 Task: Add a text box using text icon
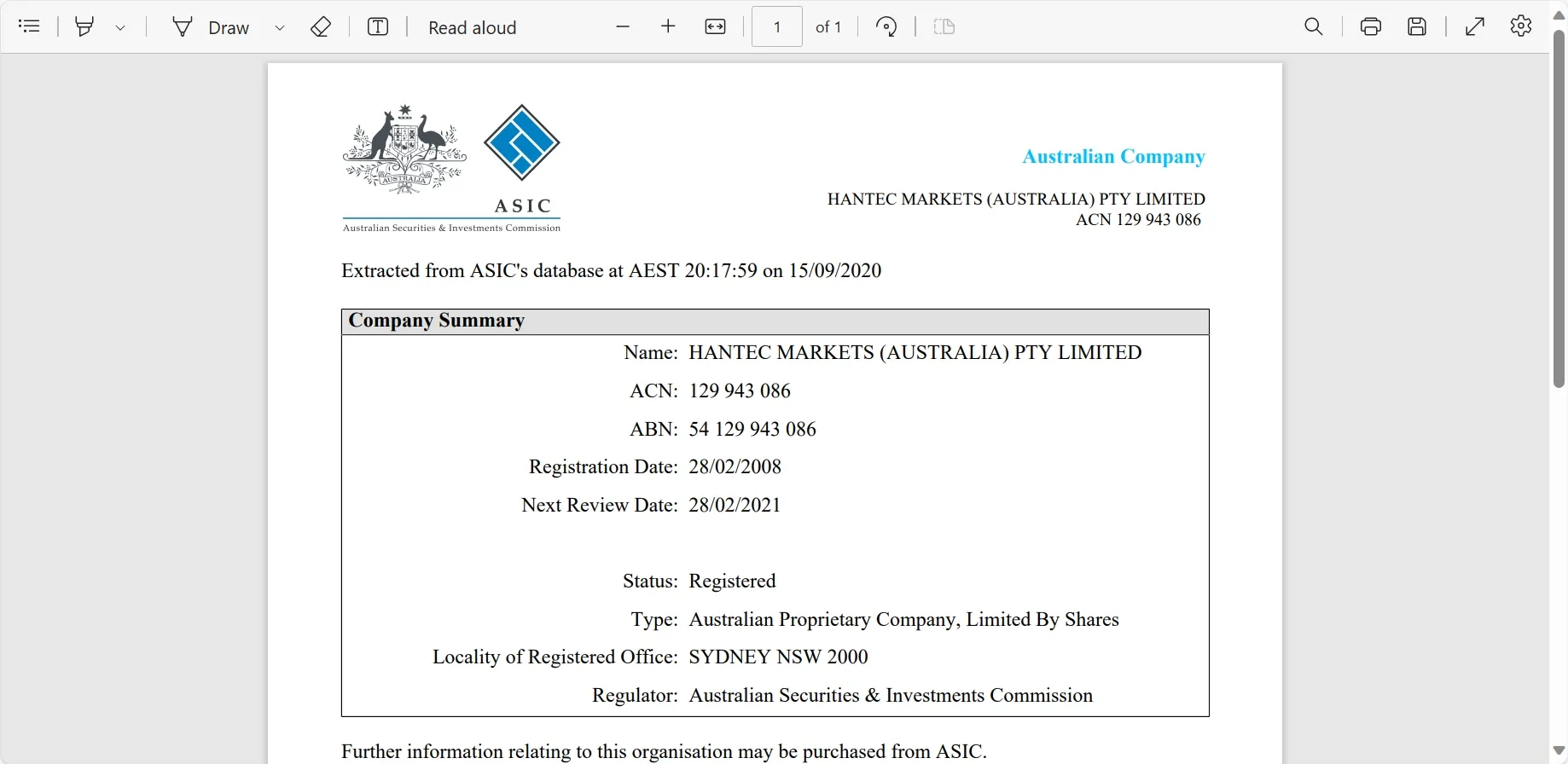pyautogui.click(x=378, y=26)
